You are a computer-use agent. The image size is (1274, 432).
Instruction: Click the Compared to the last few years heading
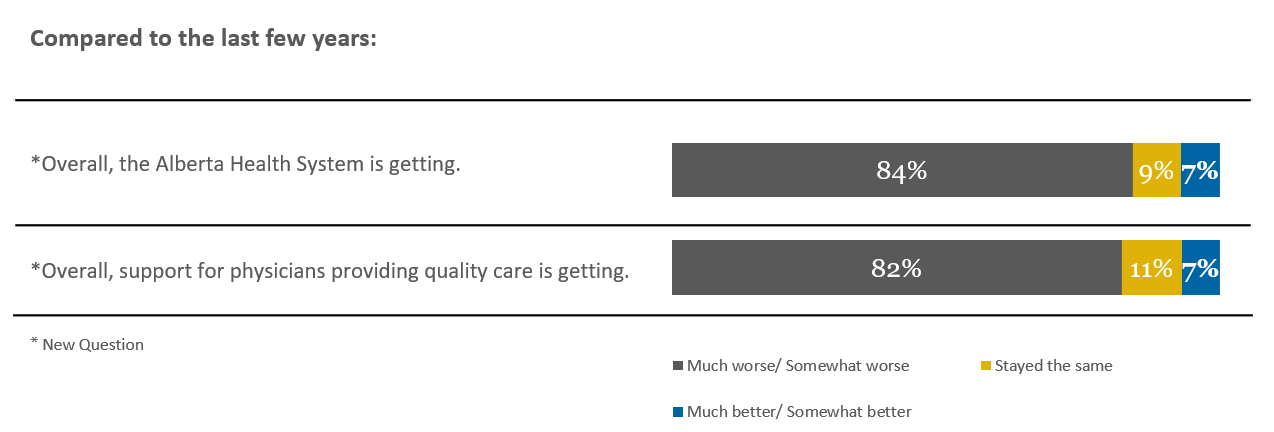203,39
